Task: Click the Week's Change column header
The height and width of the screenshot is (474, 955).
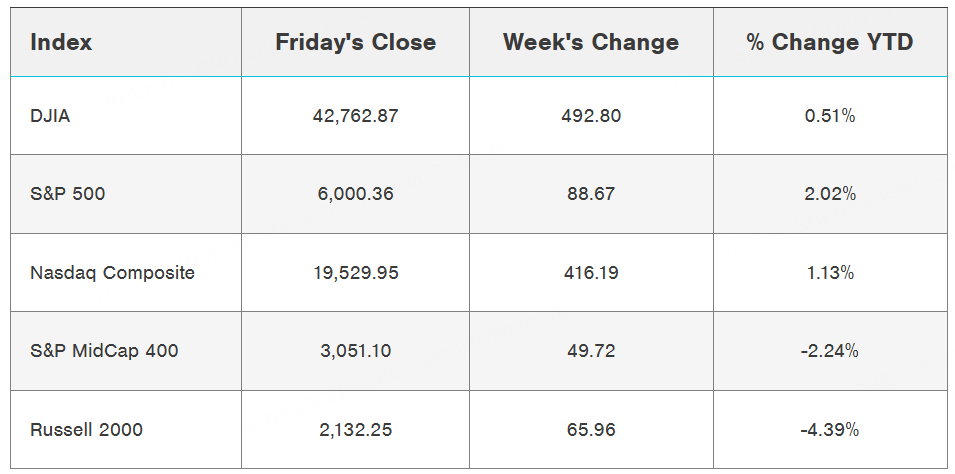Action: point(591,42)
